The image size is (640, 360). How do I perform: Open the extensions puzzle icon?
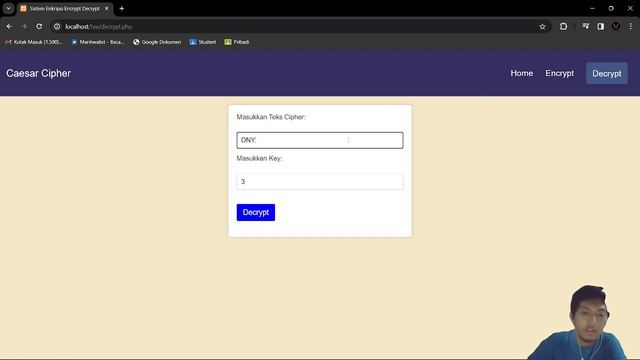[563, 27]
